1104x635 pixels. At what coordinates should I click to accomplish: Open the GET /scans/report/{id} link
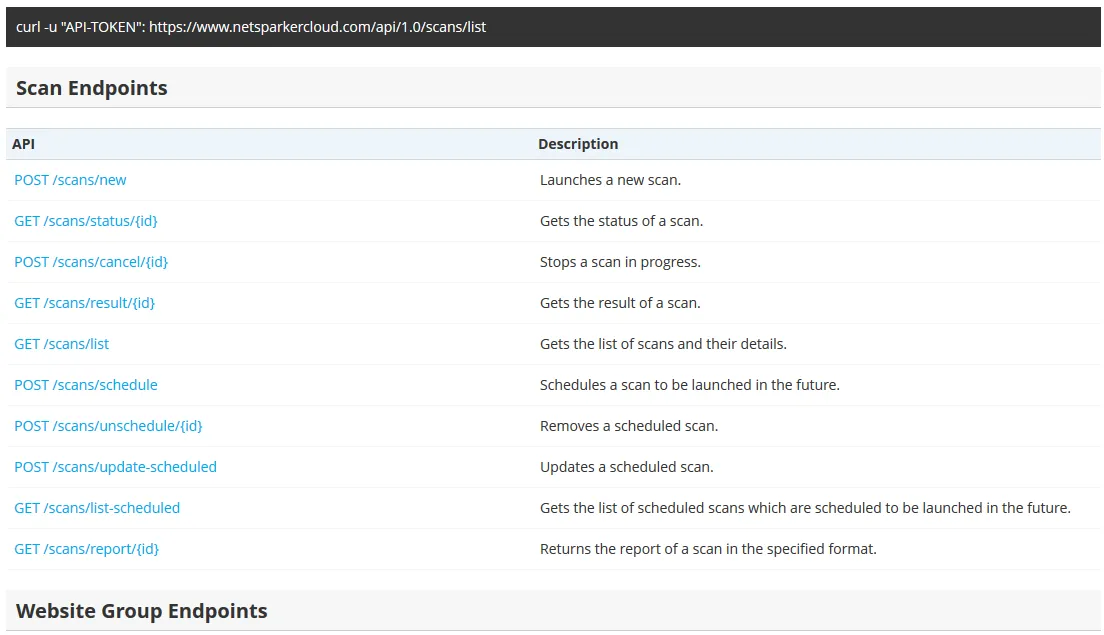(x=87, y=549)
